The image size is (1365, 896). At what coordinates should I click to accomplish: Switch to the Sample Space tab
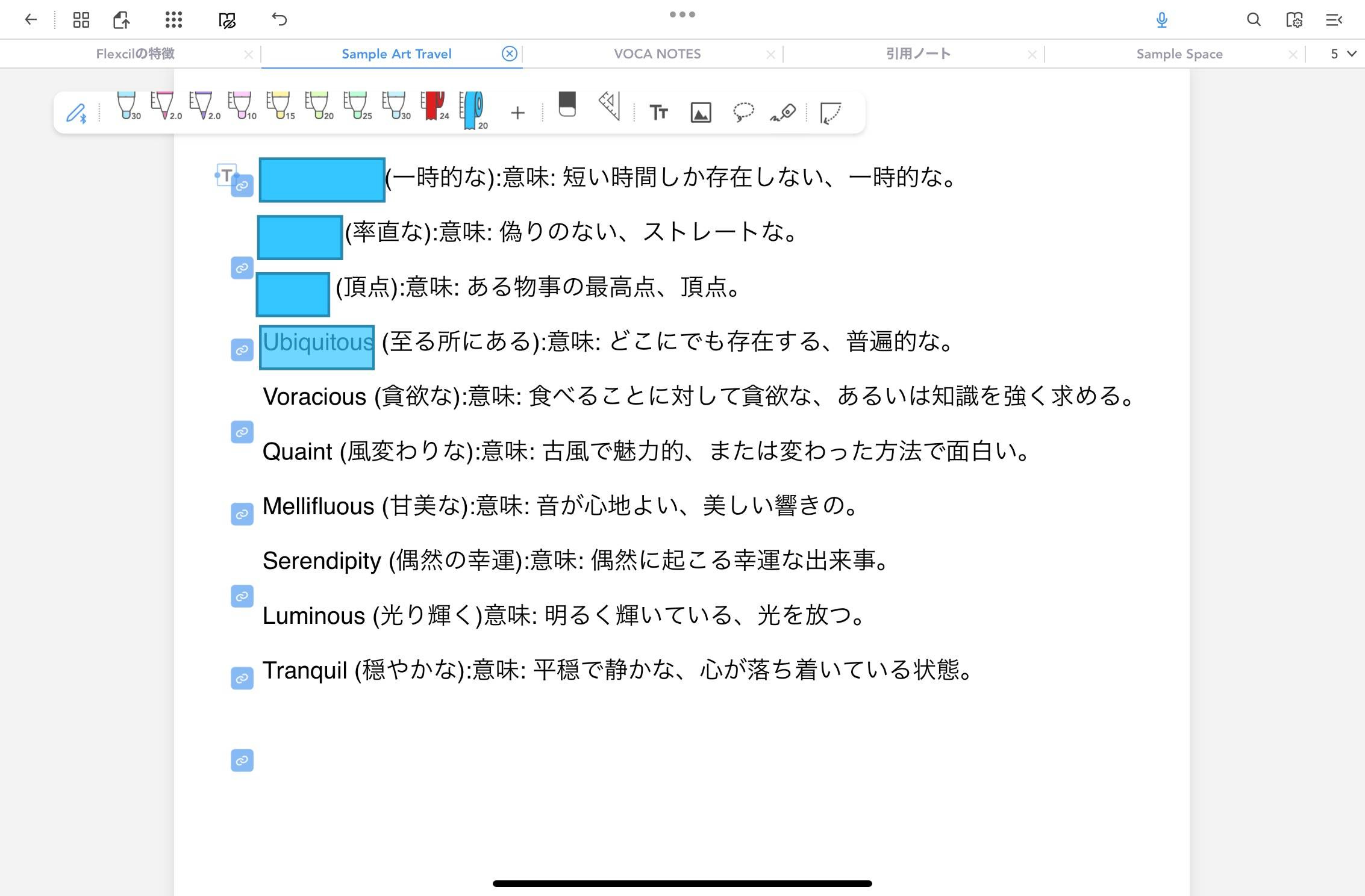[1179, 54]
